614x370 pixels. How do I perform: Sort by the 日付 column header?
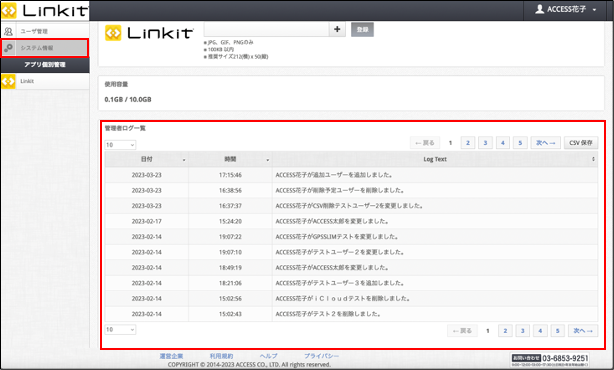146,159
